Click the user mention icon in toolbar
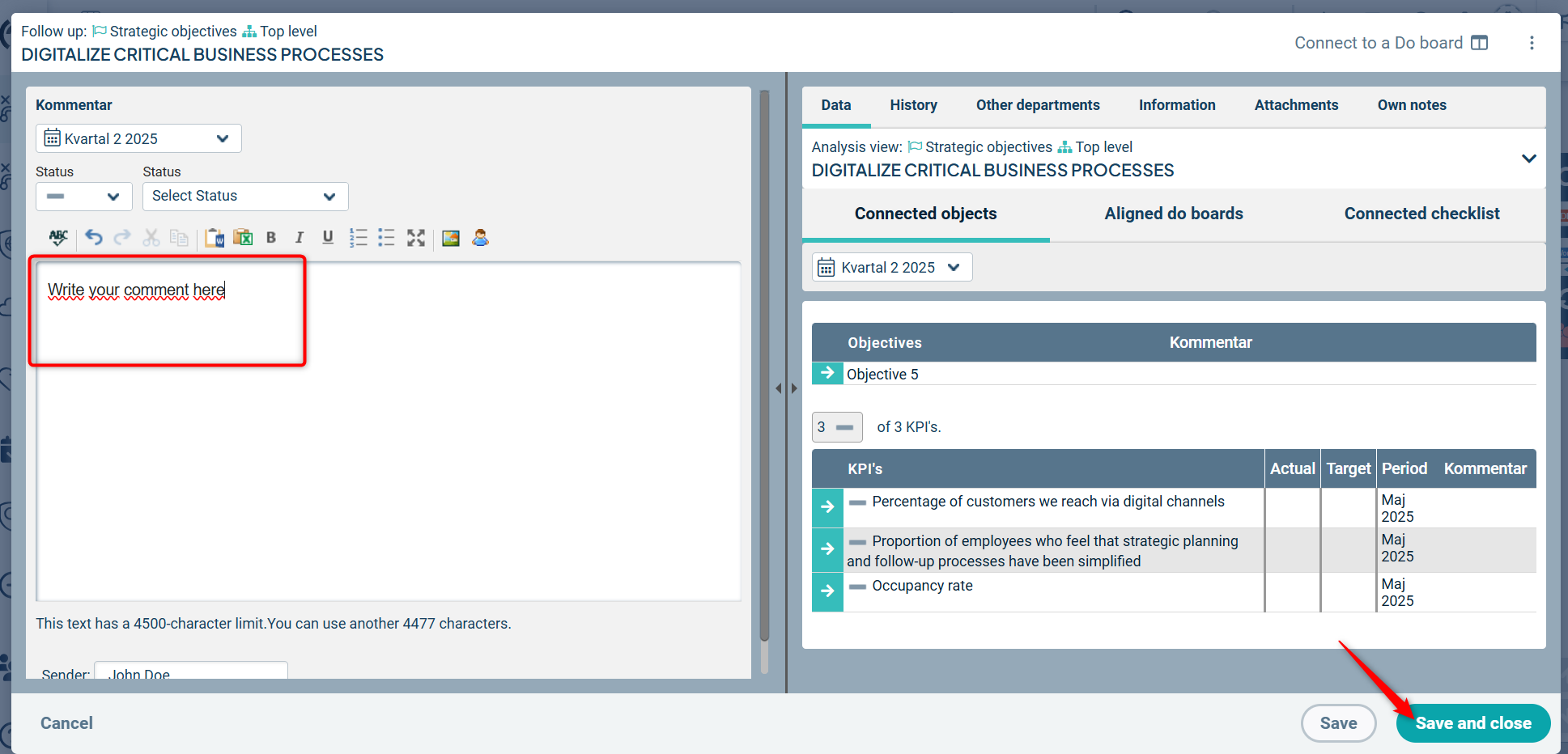1568x754 pixels. 480,238
